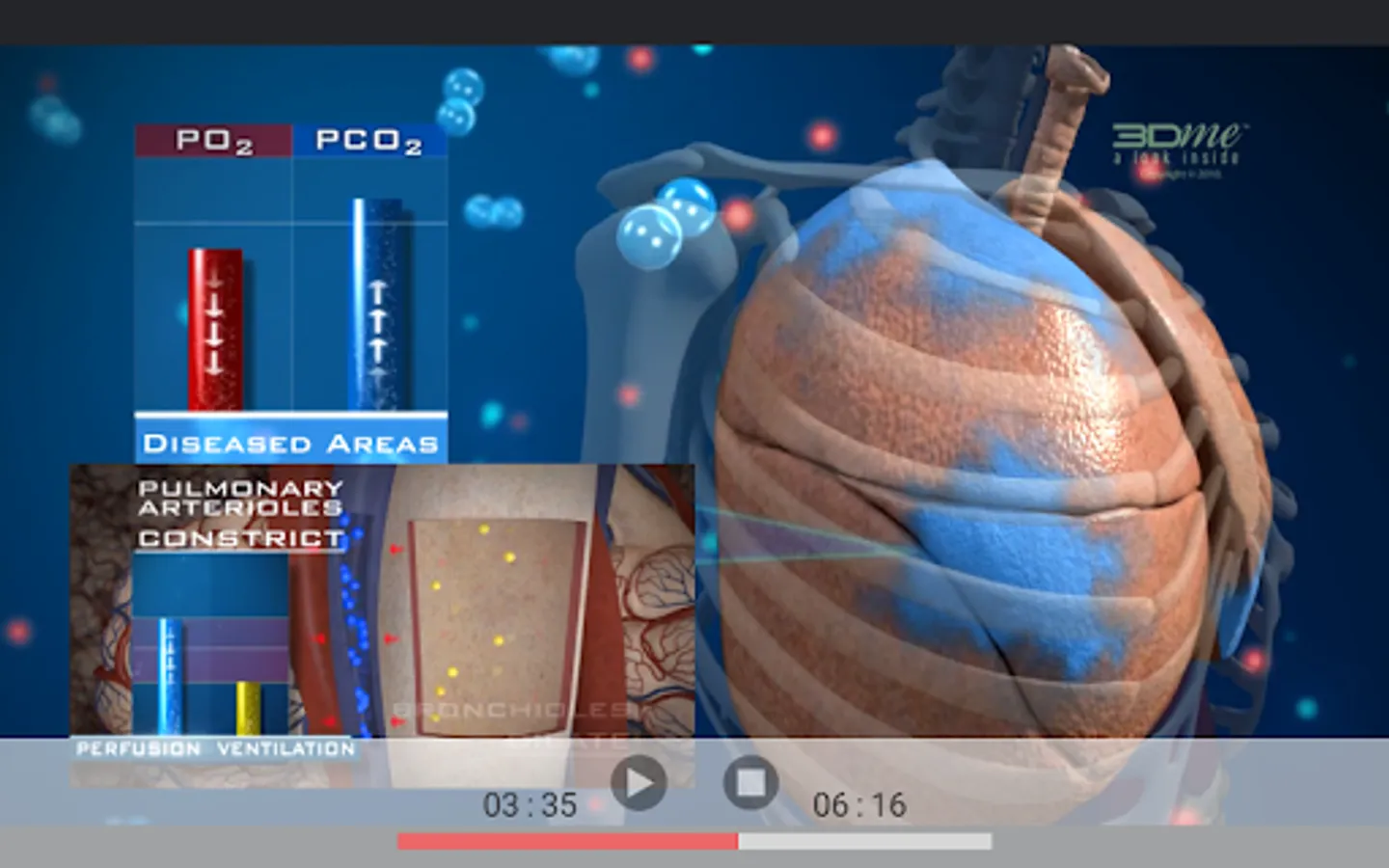This screenshot has width=1389, height=868.
Task: Click the stop button
Action: point(751,782)
